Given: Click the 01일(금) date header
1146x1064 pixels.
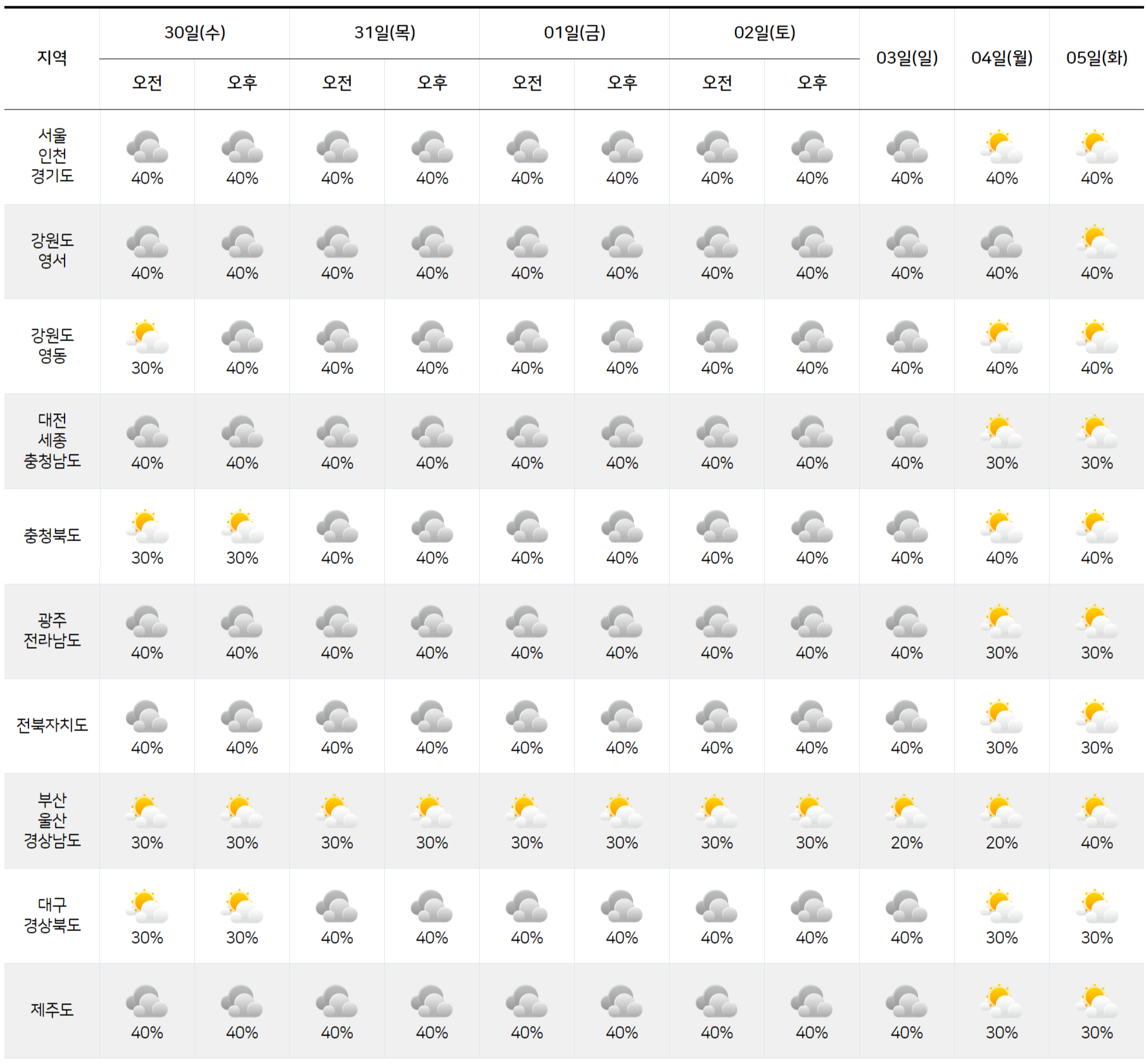Looking at the screenshot, I should [575, 32].
